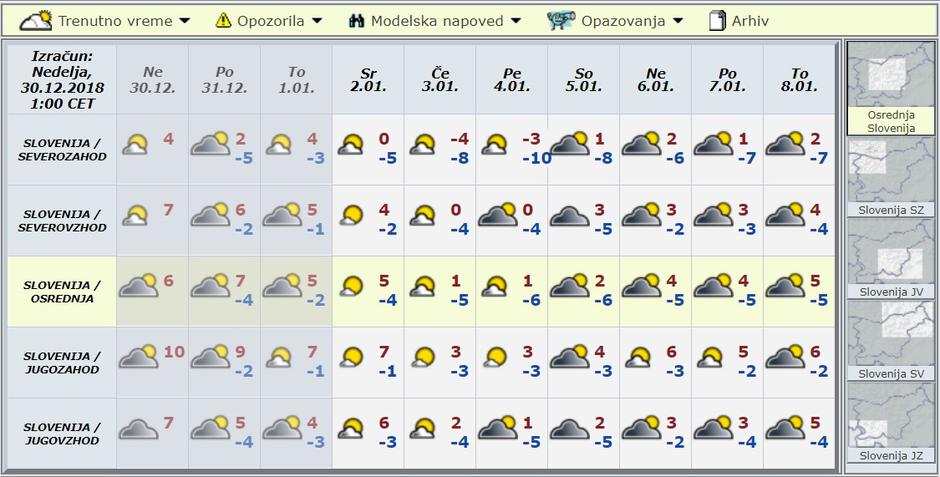Select the Slovenija / Severozahod row label
The width and height of the screenshot is (940, 477).
[62, 150]
